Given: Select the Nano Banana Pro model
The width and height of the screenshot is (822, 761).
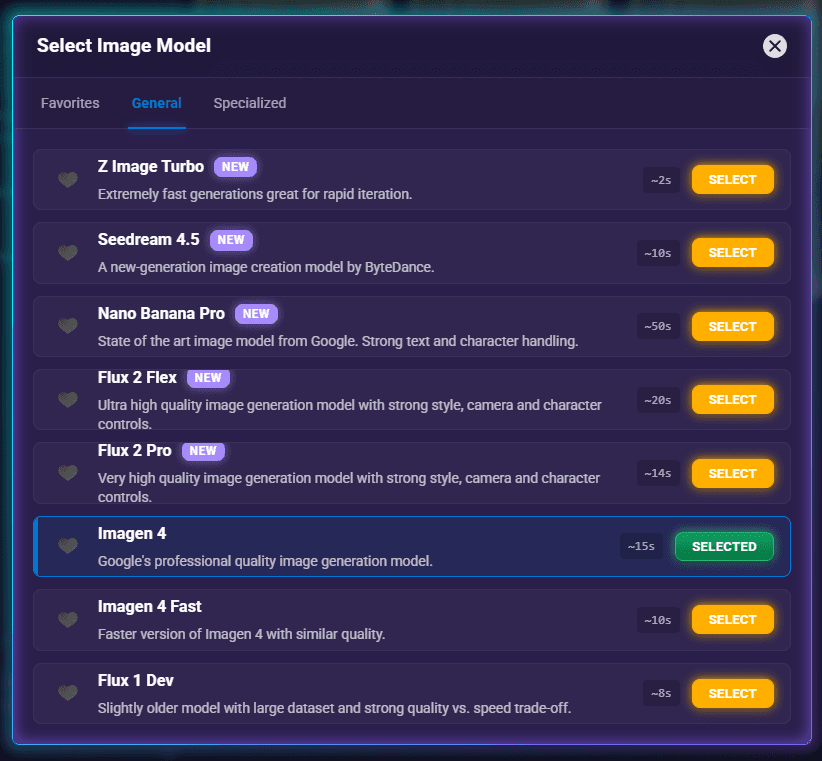Looking at the screenshot, I should pyautogui.click(x=732, y=326).
